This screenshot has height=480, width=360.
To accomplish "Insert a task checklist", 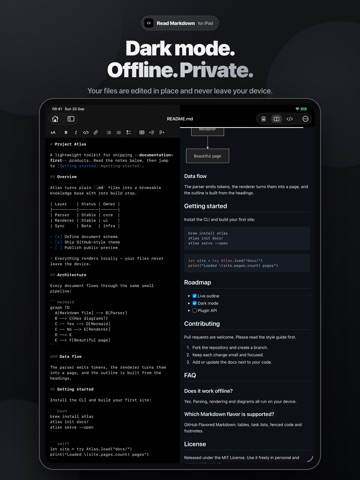I will [x=128, y=133].
